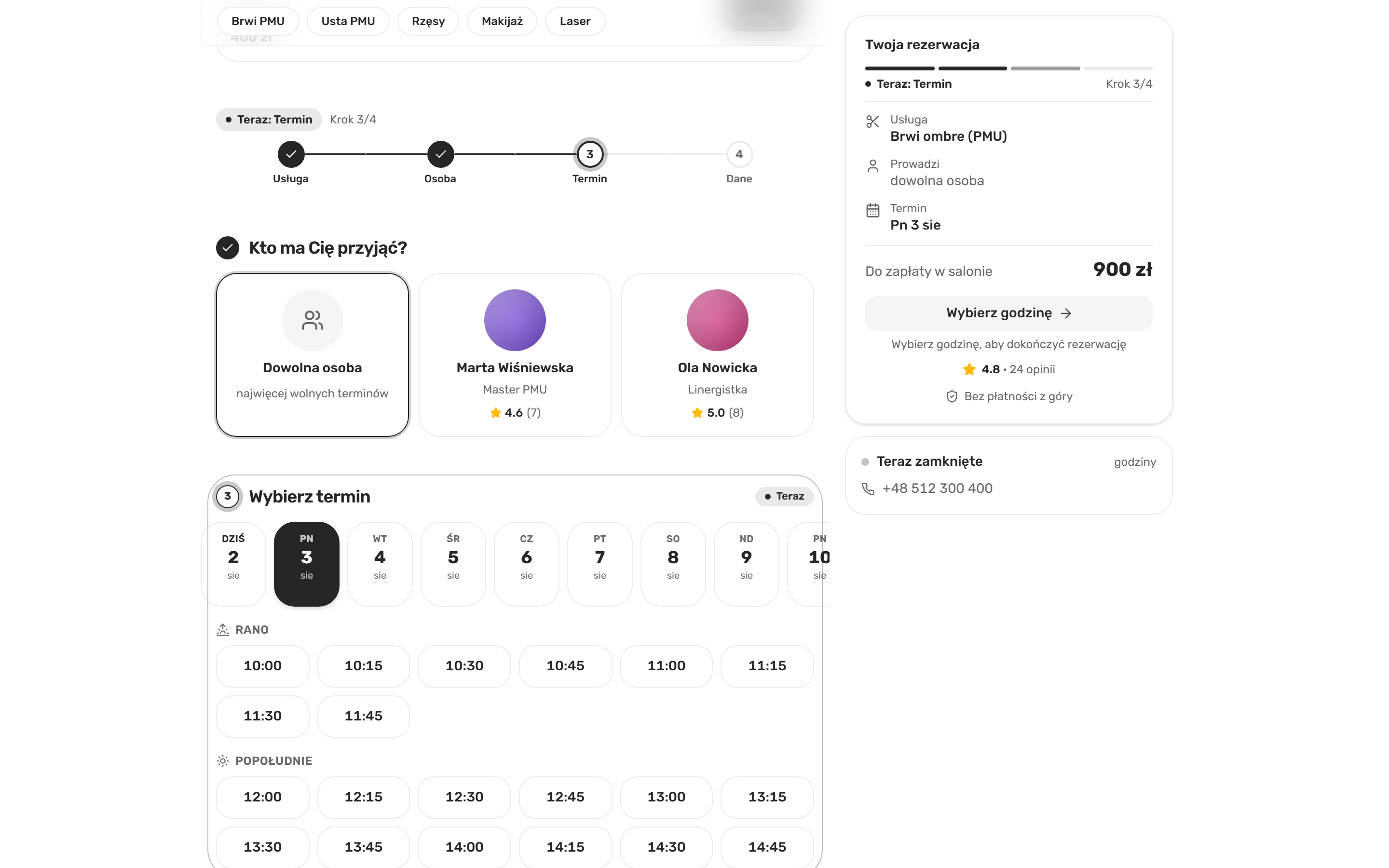Click the sunrise icon next to RANO

(x=223, y=630)
